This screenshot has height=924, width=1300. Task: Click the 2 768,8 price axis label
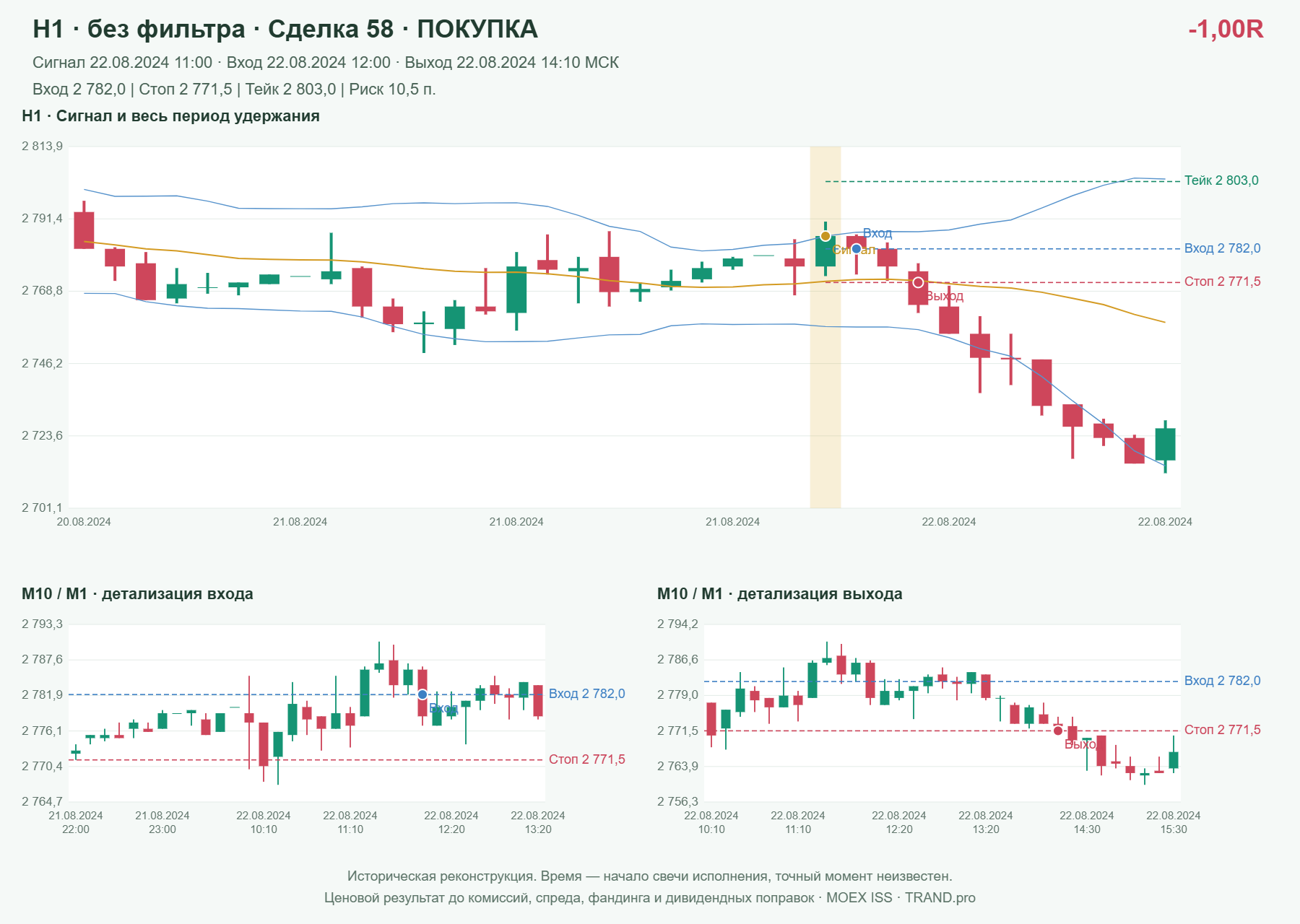[42, 291]
